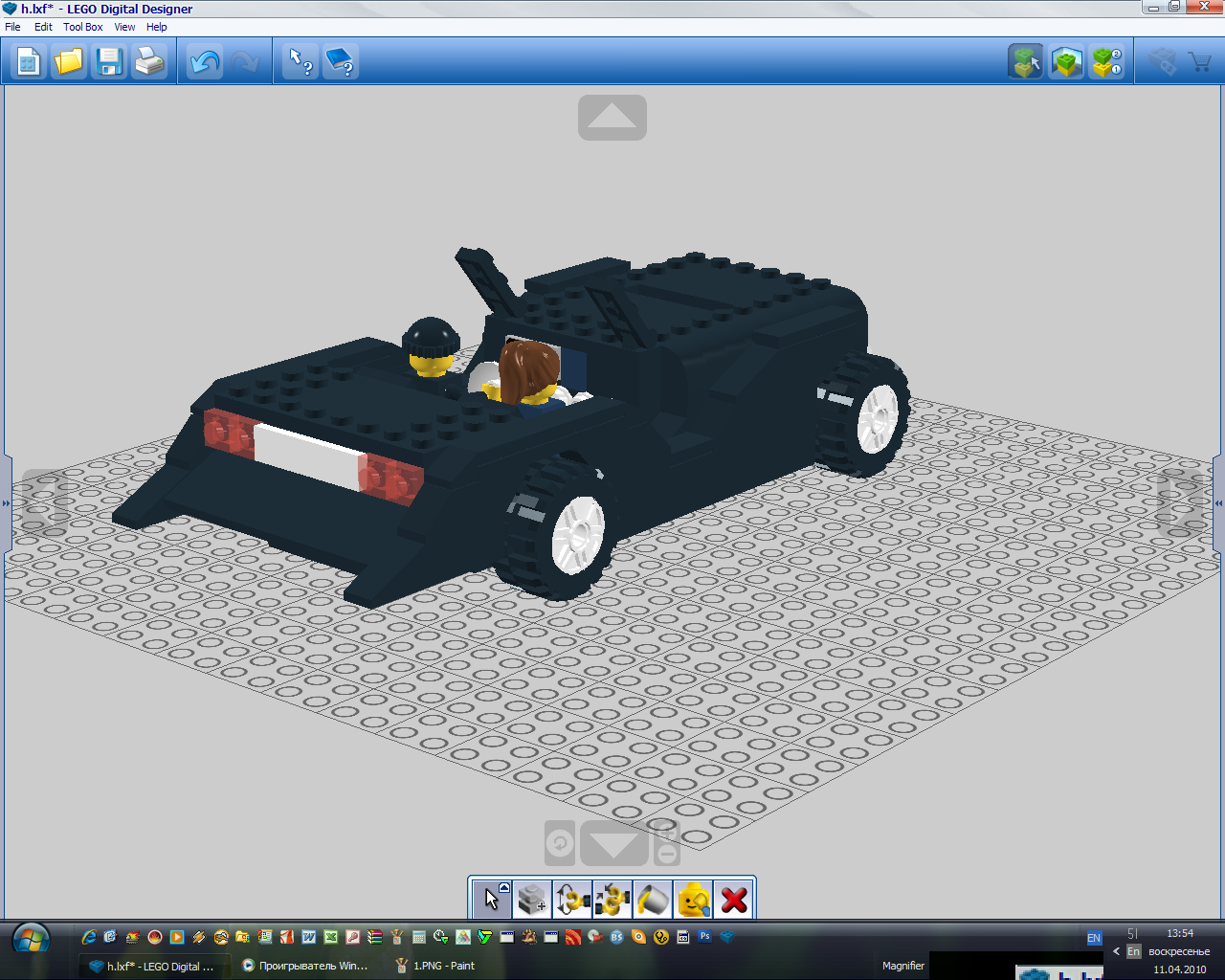Switch to Build mode
The width and height of the screenshot is (1225, 980).
click(x=1026, y=63)
